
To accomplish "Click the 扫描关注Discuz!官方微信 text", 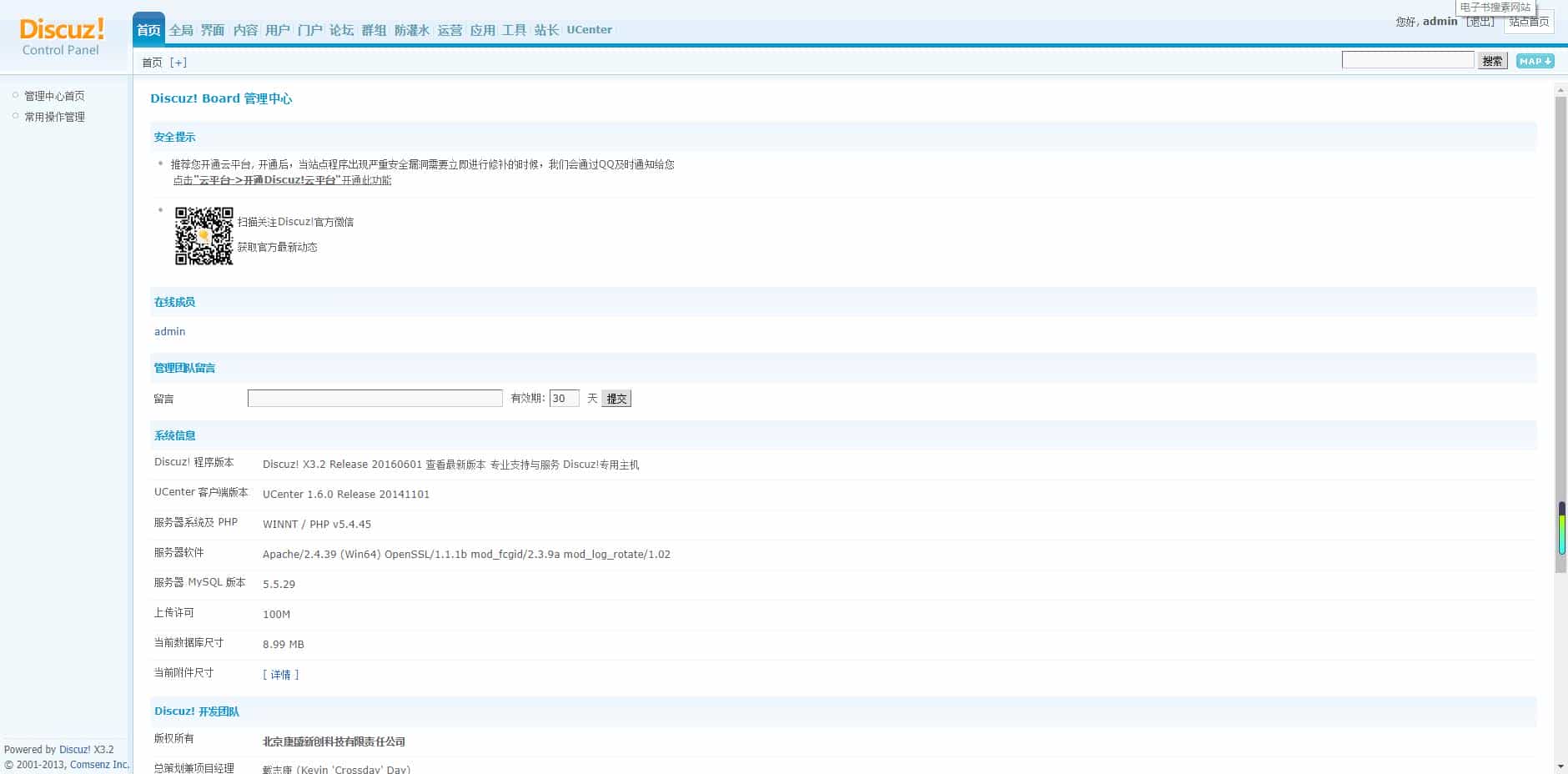I will click(x=296, y=222).
